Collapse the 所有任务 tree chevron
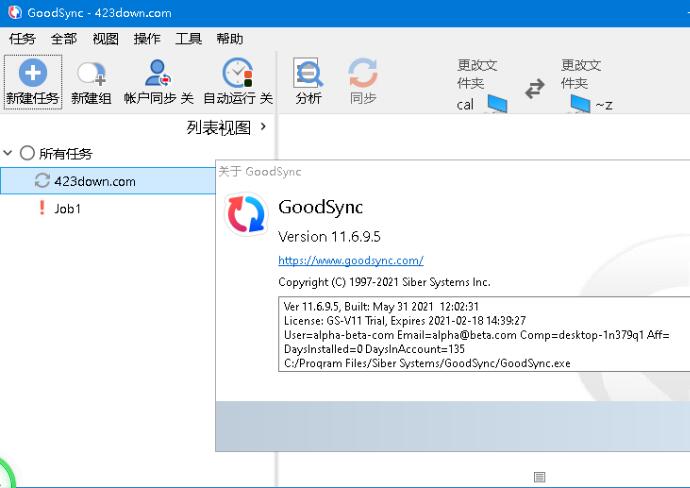This screenshot has height=488, width=690. pyautogui.click(x=7, y=153)
